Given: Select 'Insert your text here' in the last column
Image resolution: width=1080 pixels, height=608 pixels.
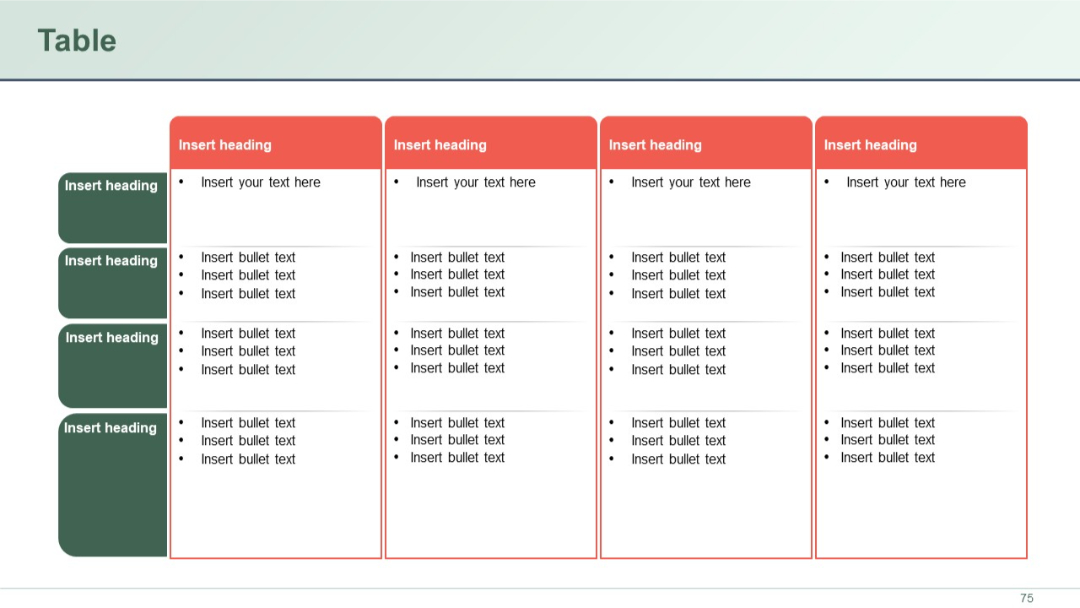Looking at the screenshot, I should 905,182.
